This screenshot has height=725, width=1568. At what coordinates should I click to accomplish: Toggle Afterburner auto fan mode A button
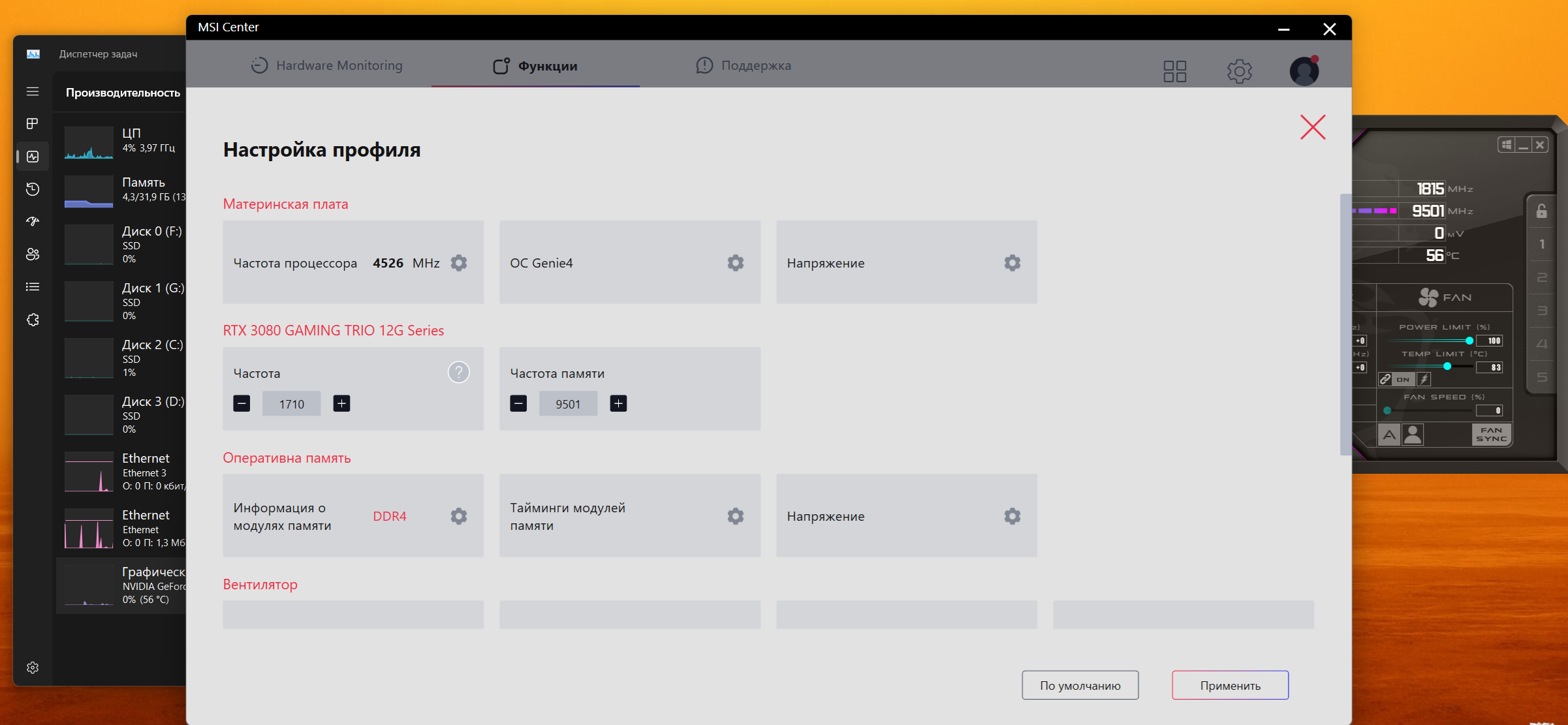coord(1389,435)
